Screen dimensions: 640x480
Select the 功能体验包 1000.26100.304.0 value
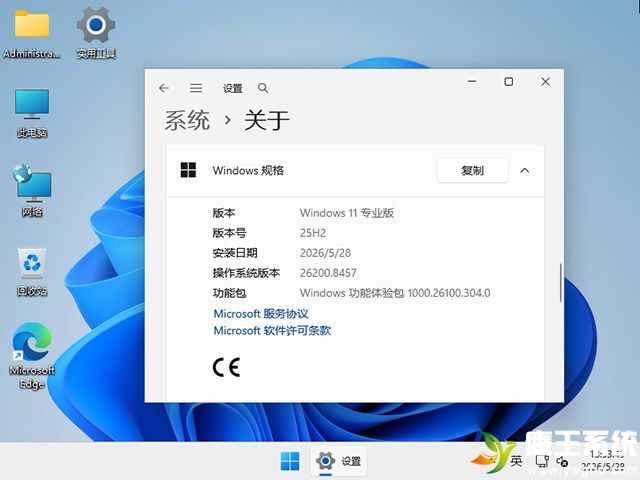pyautogui.click(x=395, y=293)
